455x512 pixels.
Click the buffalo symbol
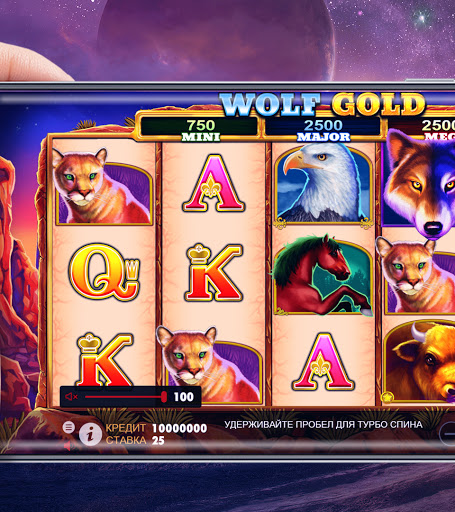click(x=419, y=362)
